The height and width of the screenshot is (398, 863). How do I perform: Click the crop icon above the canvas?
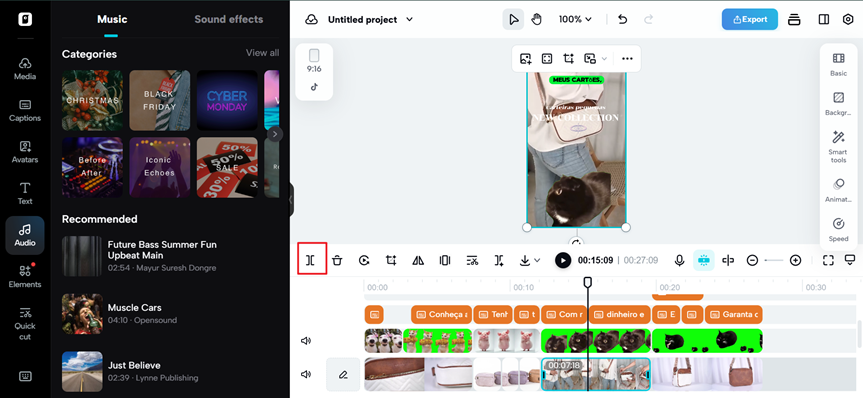pos(569,58)
